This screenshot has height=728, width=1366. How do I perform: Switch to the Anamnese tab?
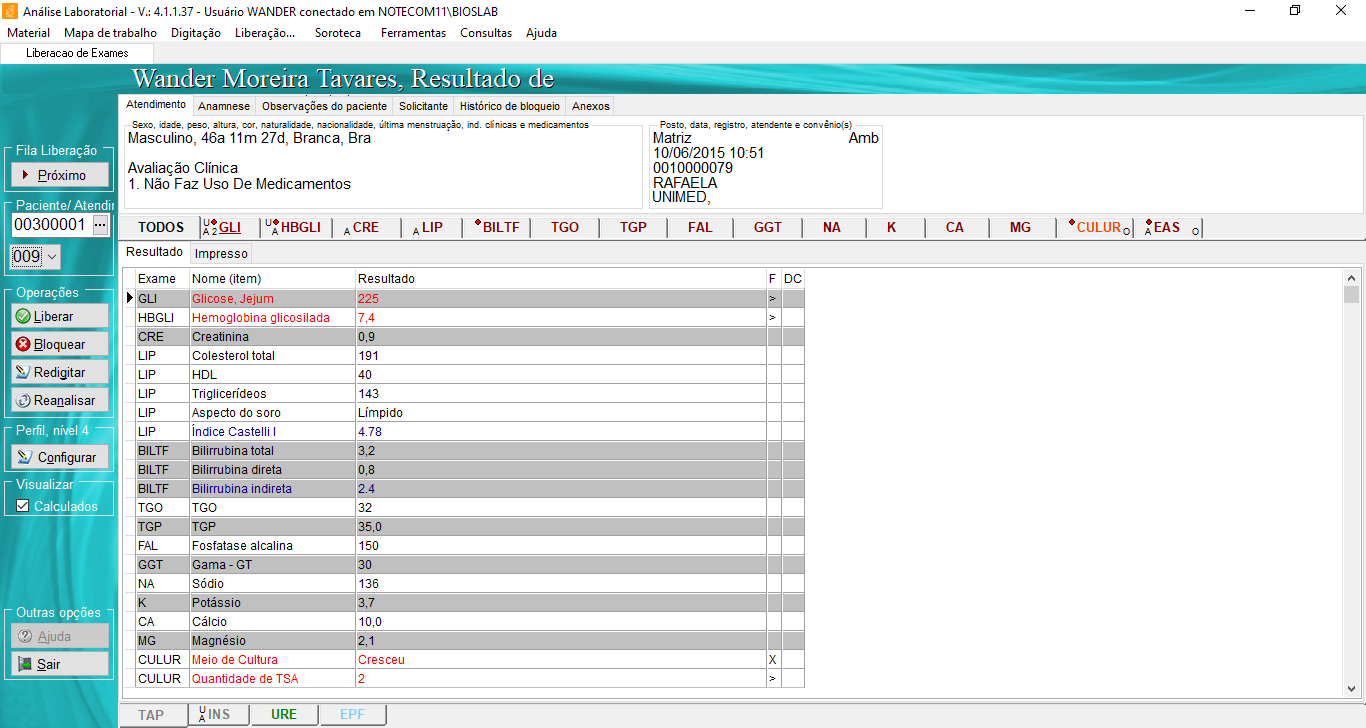pyautogui.click(x=224, y=106)
